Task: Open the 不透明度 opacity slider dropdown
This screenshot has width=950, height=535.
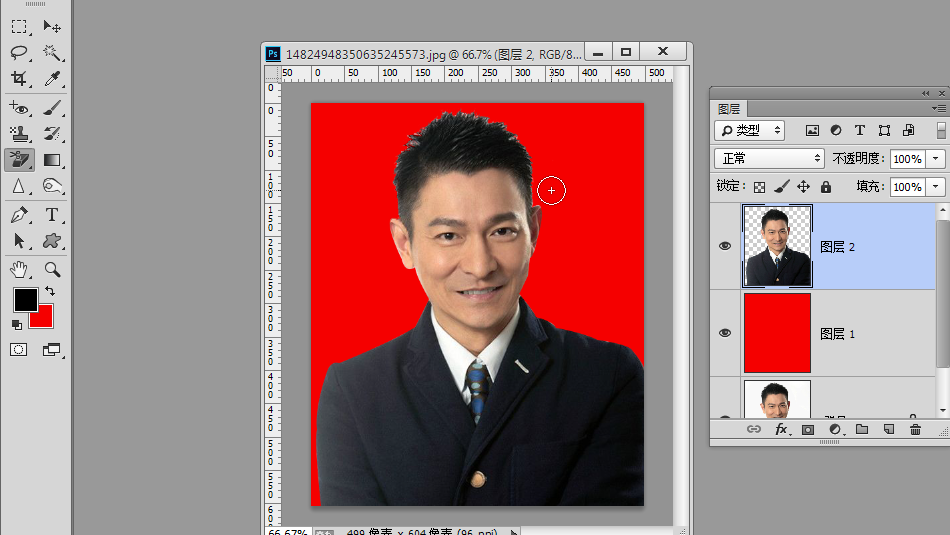Action: click(936, 159)
